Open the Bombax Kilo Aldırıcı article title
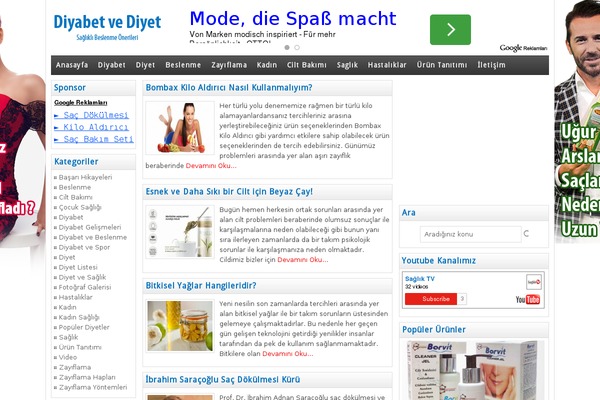The height and width of the screenshot is (400, 600). [229, 88]
